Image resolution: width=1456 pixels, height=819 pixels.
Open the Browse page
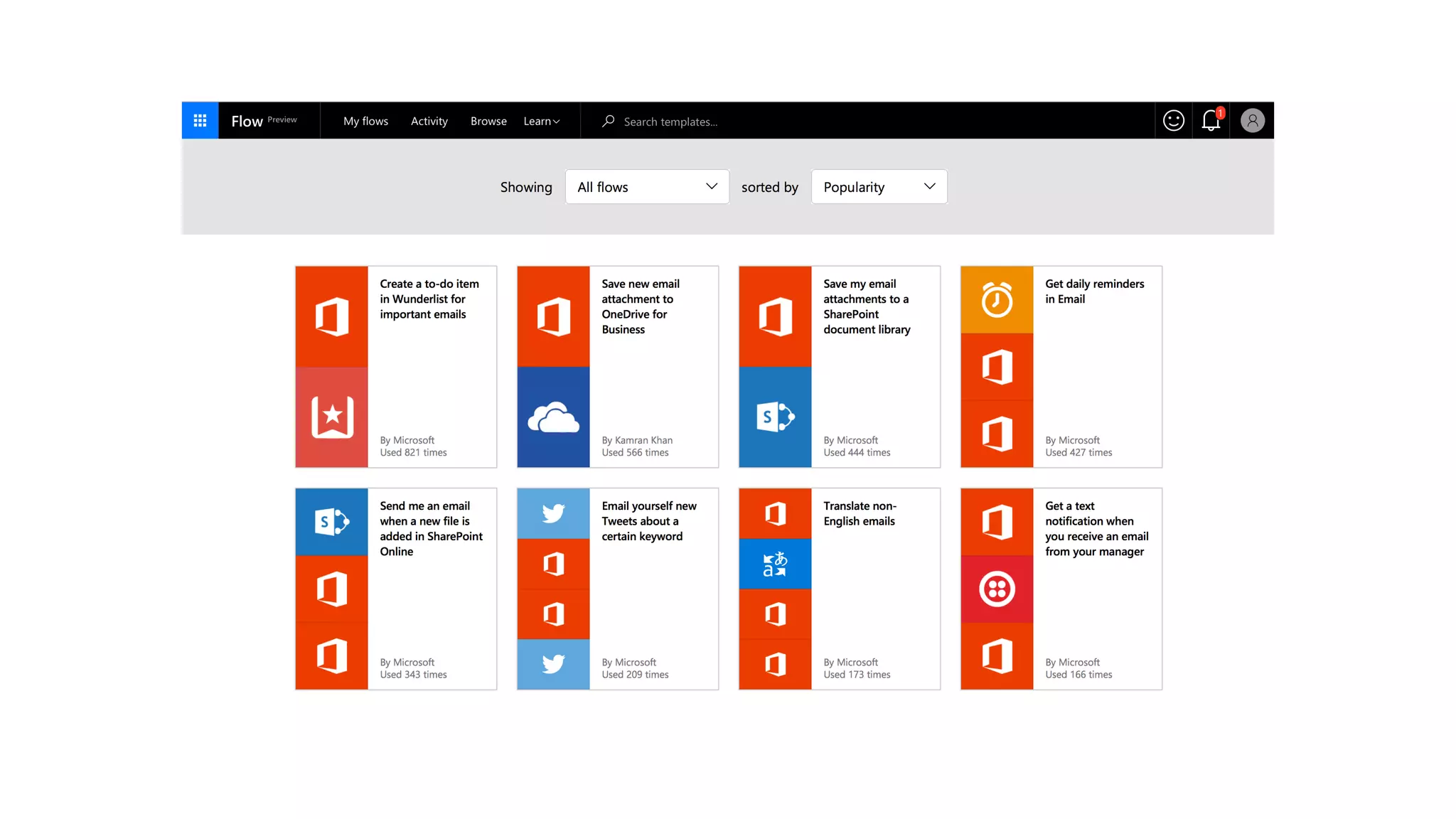click(x=488, y=122)
